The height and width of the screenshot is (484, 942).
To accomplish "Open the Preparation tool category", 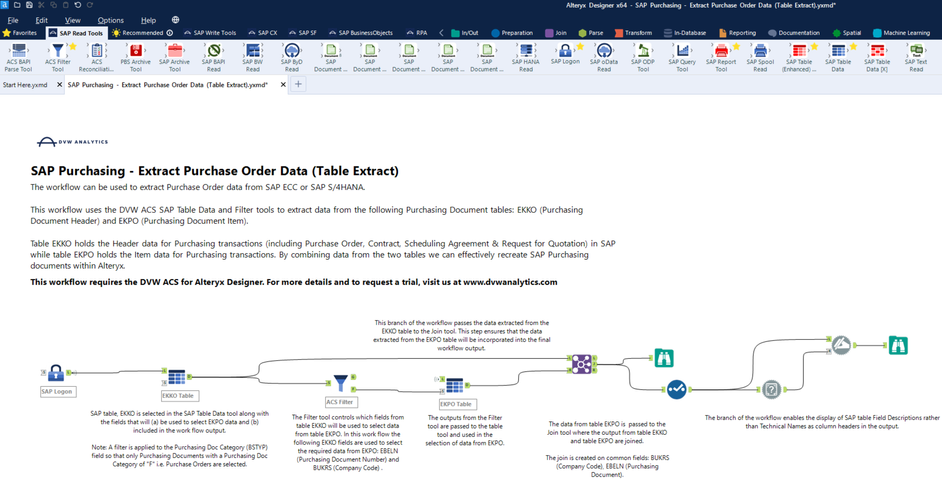I will [512, 33].
